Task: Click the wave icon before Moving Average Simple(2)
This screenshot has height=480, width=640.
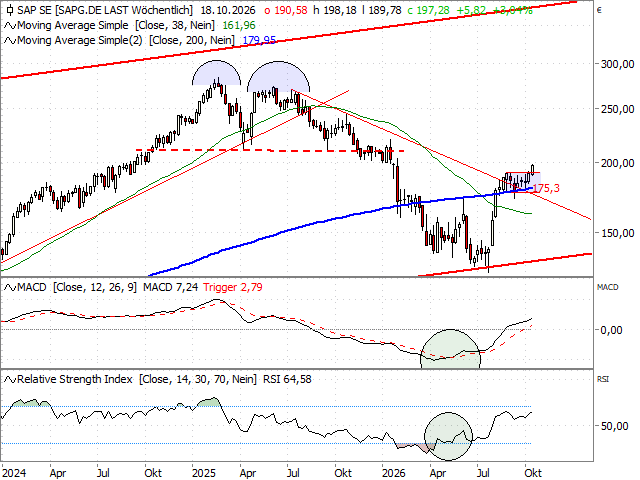Action: tap(10, 40)
